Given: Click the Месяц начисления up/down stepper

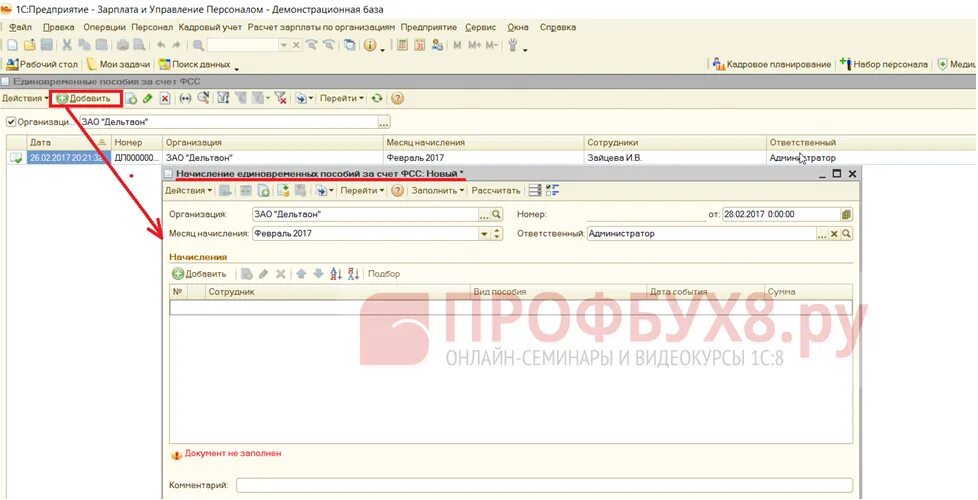Looking at the screenshot, I should coord(496,234).
